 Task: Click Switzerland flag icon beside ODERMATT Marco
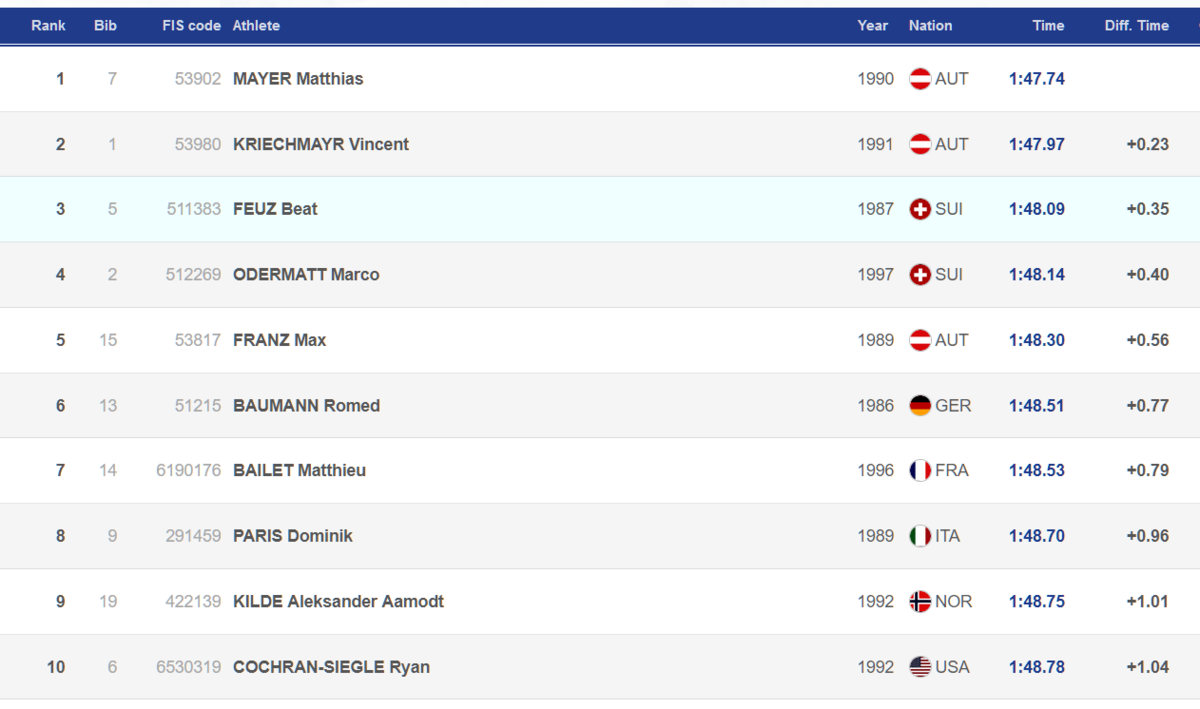click(920, 275)
